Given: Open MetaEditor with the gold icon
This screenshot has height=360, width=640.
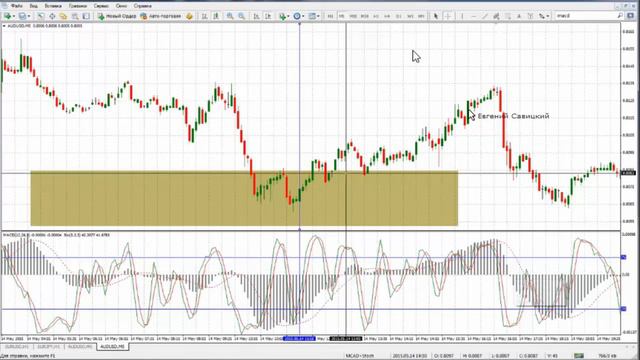Looking at the screenshot, I should click(x=189, y=16).
